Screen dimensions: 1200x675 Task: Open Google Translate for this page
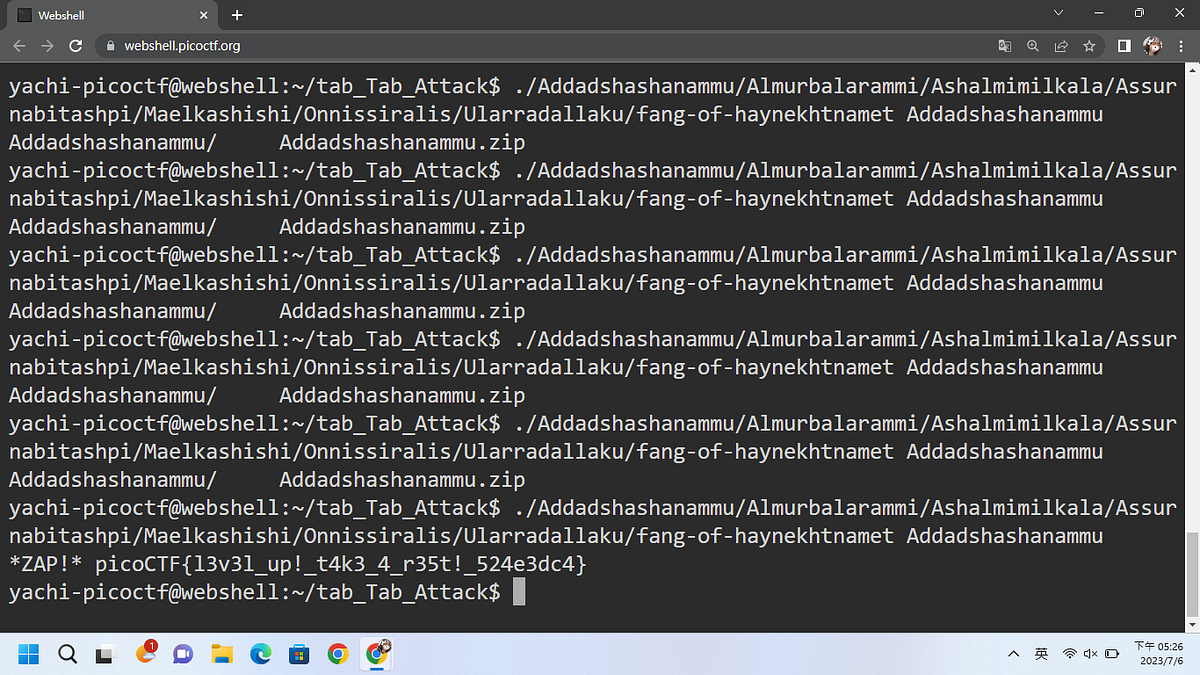(x=1004, y=45)
